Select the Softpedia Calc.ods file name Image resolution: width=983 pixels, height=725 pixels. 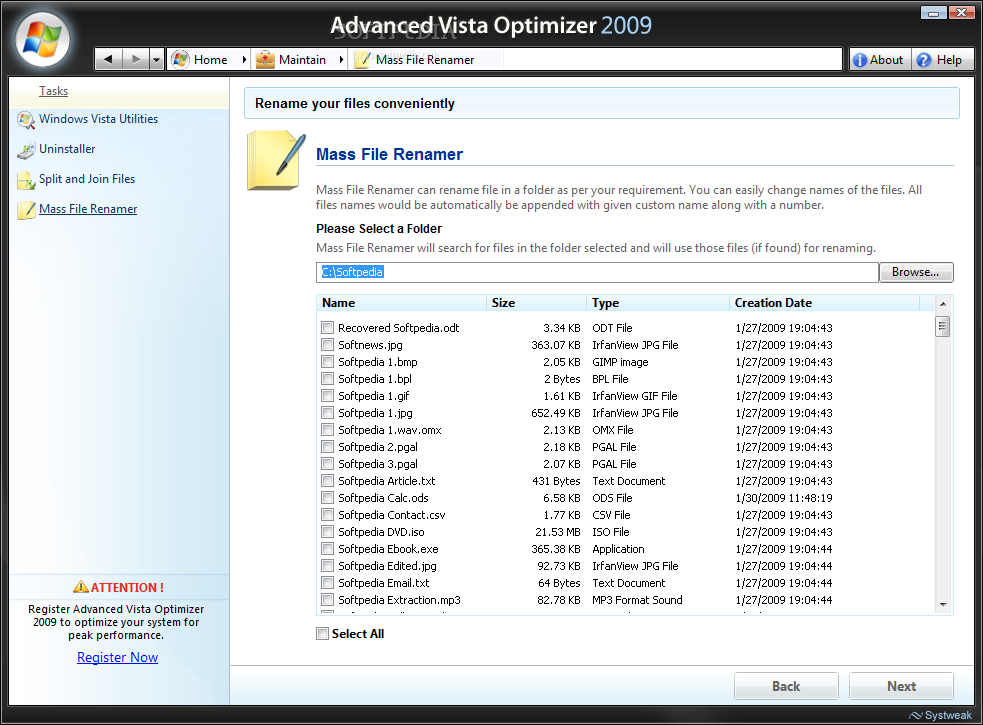click(383, 497)
